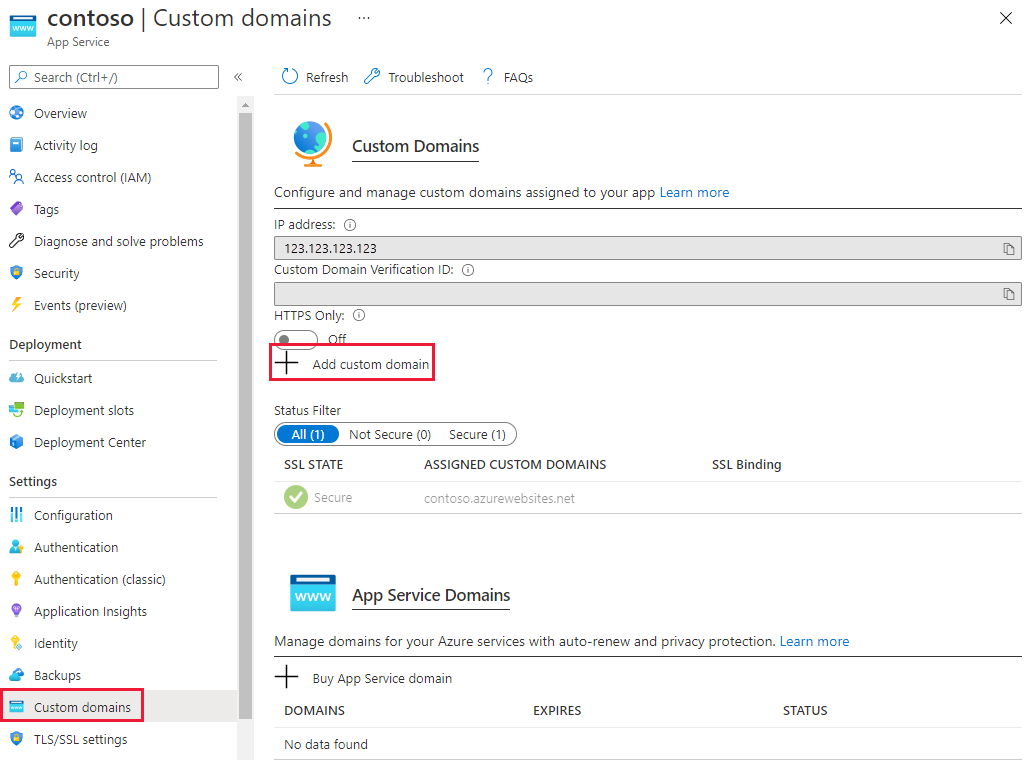Click the IP address info icon
This screenshot has height=760, width=1032.
(350, 225)
